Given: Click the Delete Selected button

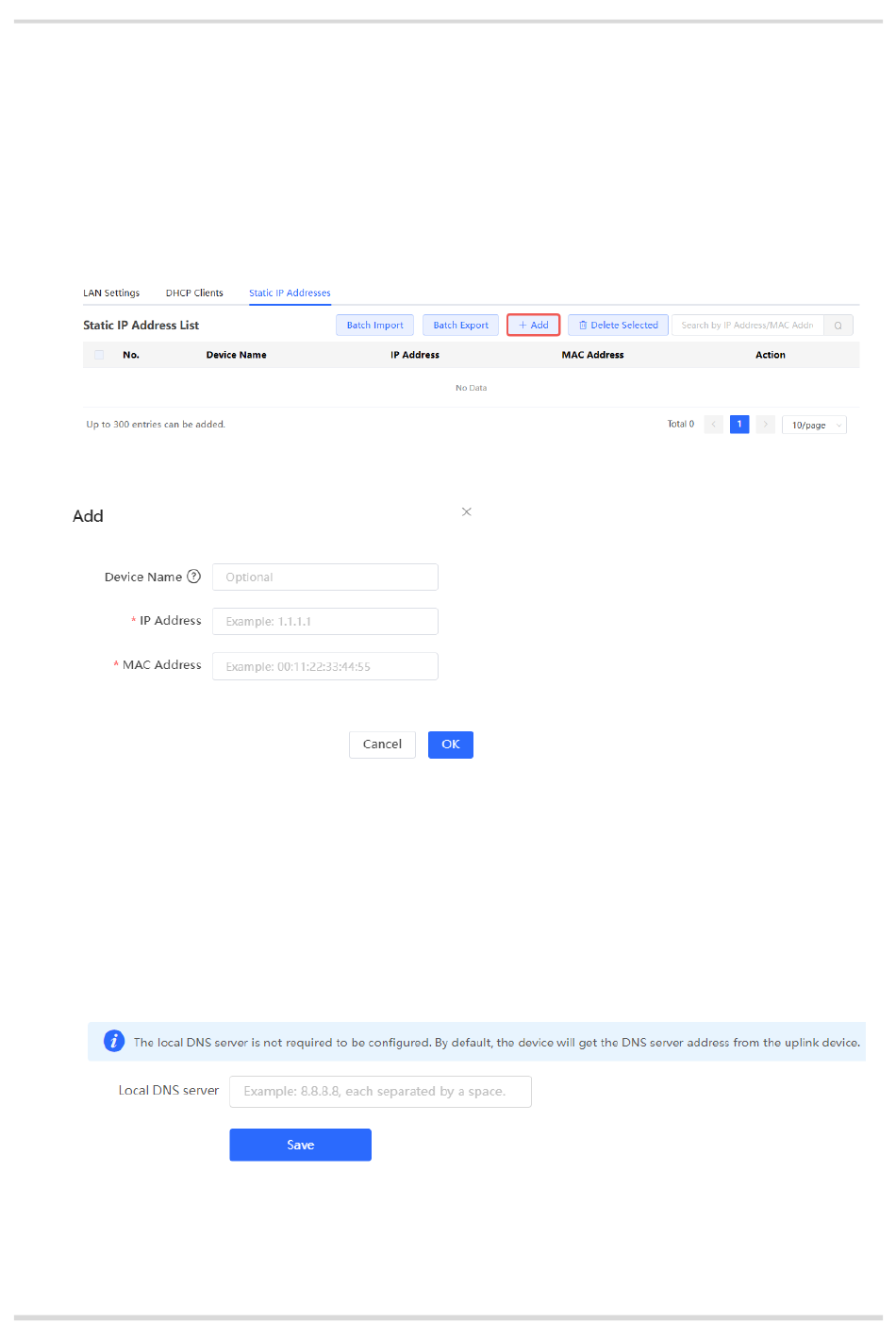Looking at the screenshot, I should pos(619,325).
